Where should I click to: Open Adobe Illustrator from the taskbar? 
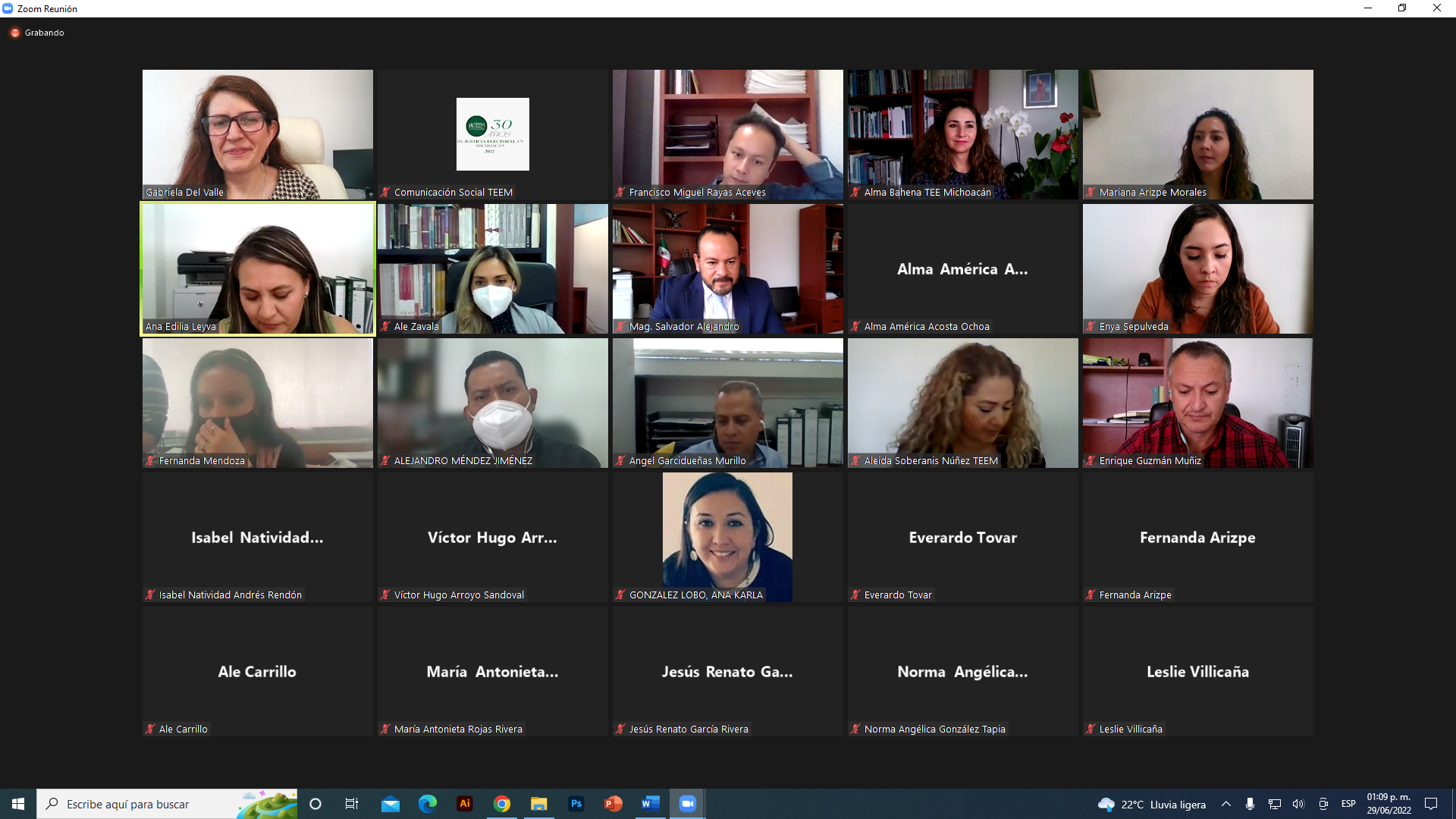(x=465, y=804)
